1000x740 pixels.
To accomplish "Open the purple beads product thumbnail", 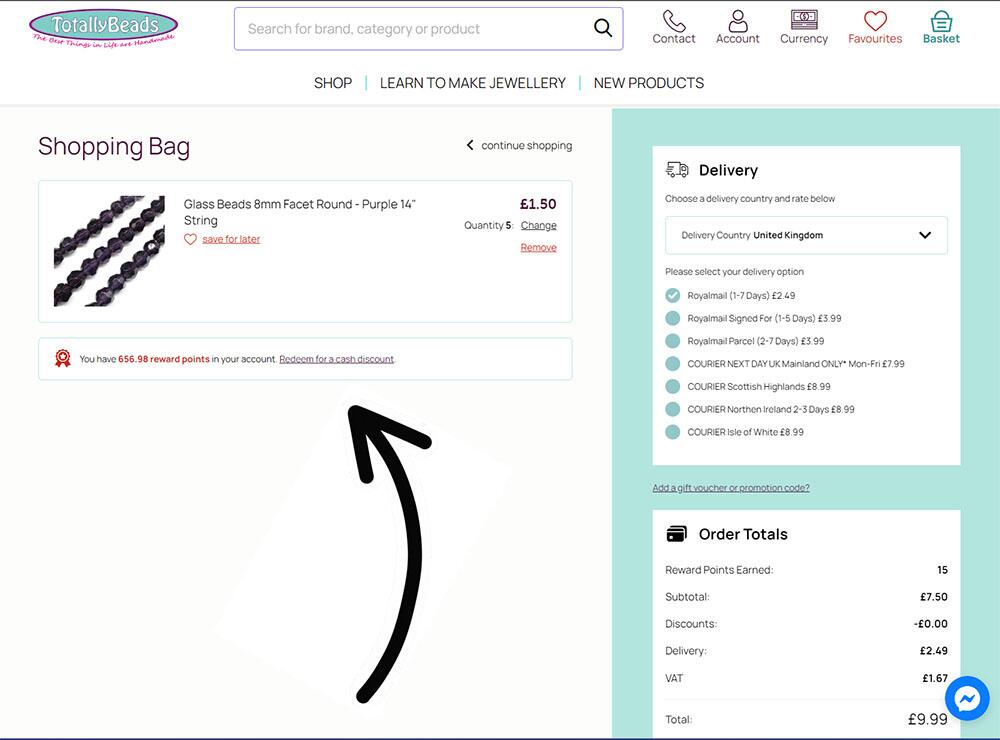I will tap(109, 251).
